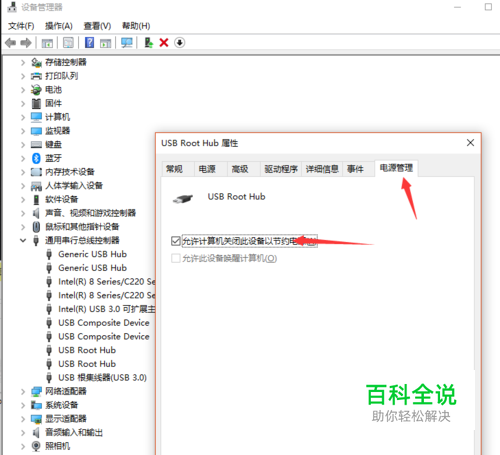Select the second USB Root Hub entry
Screen dimensions: 500x455
pyautogui.click(x=87, y=364)
